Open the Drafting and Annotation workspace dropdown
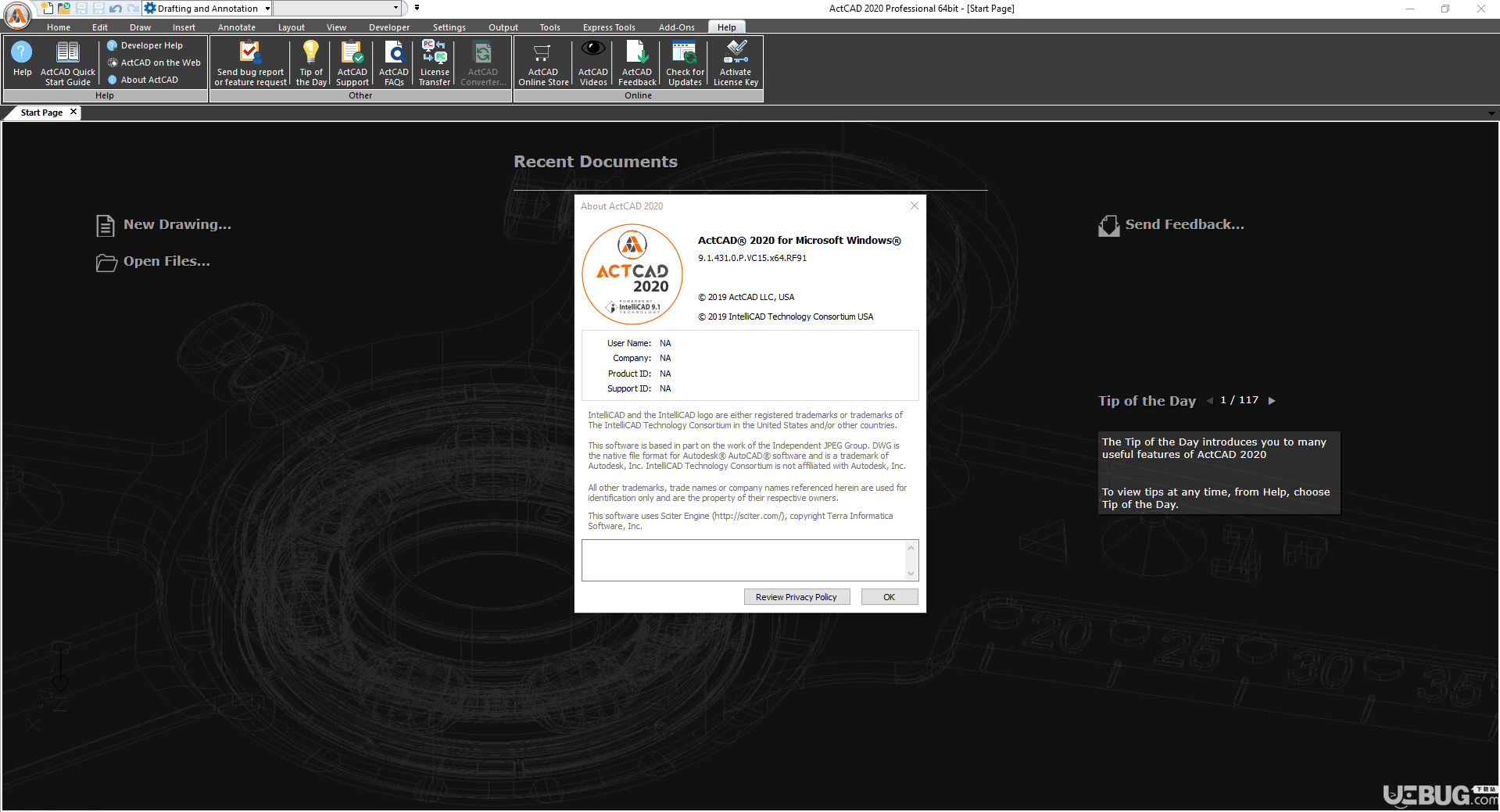Viewport: 1500px width, 812px height. click(x=208, y=8)
